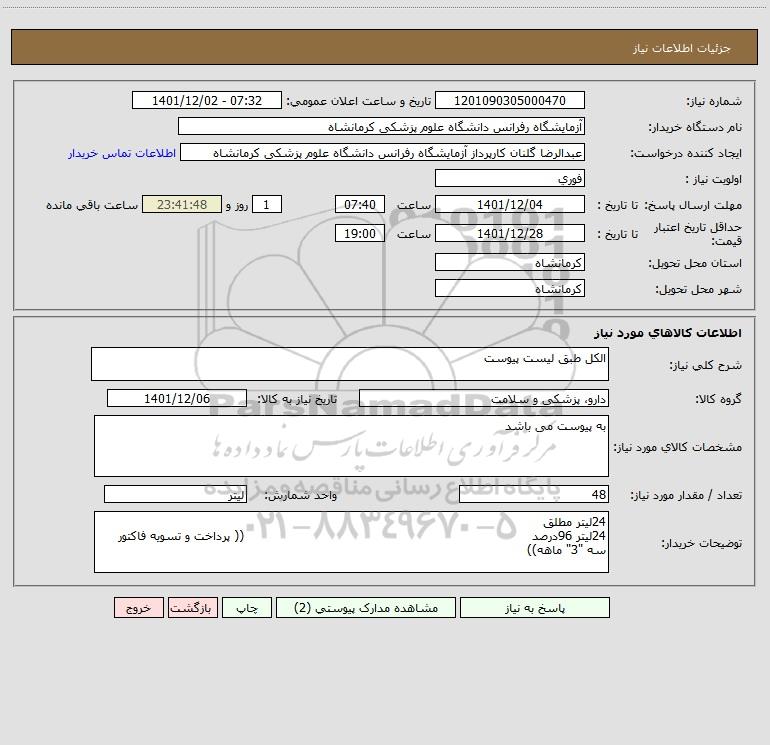Click the header 'جزئیات اطلاعات نیاز'
This screenshot has width=770, height=745.
(x=682, y=48)
